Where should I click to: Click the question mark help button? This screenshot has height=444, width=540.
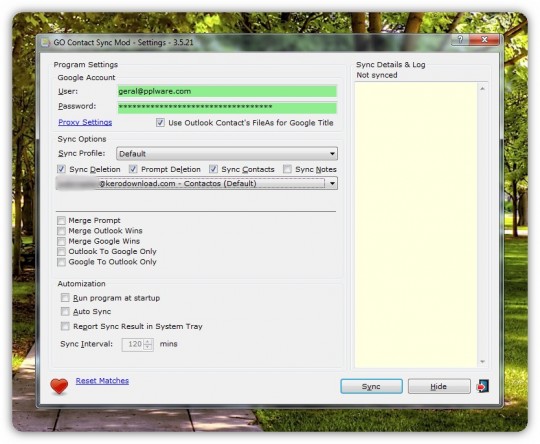(460, 40)
